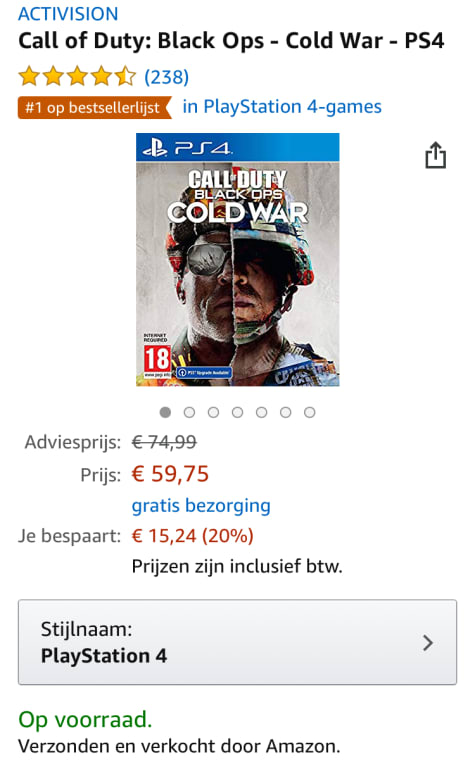The width and height of the screenshot is (475, 774).
Task: Select the first image carousel dot
Action: [x=165, y=412]
